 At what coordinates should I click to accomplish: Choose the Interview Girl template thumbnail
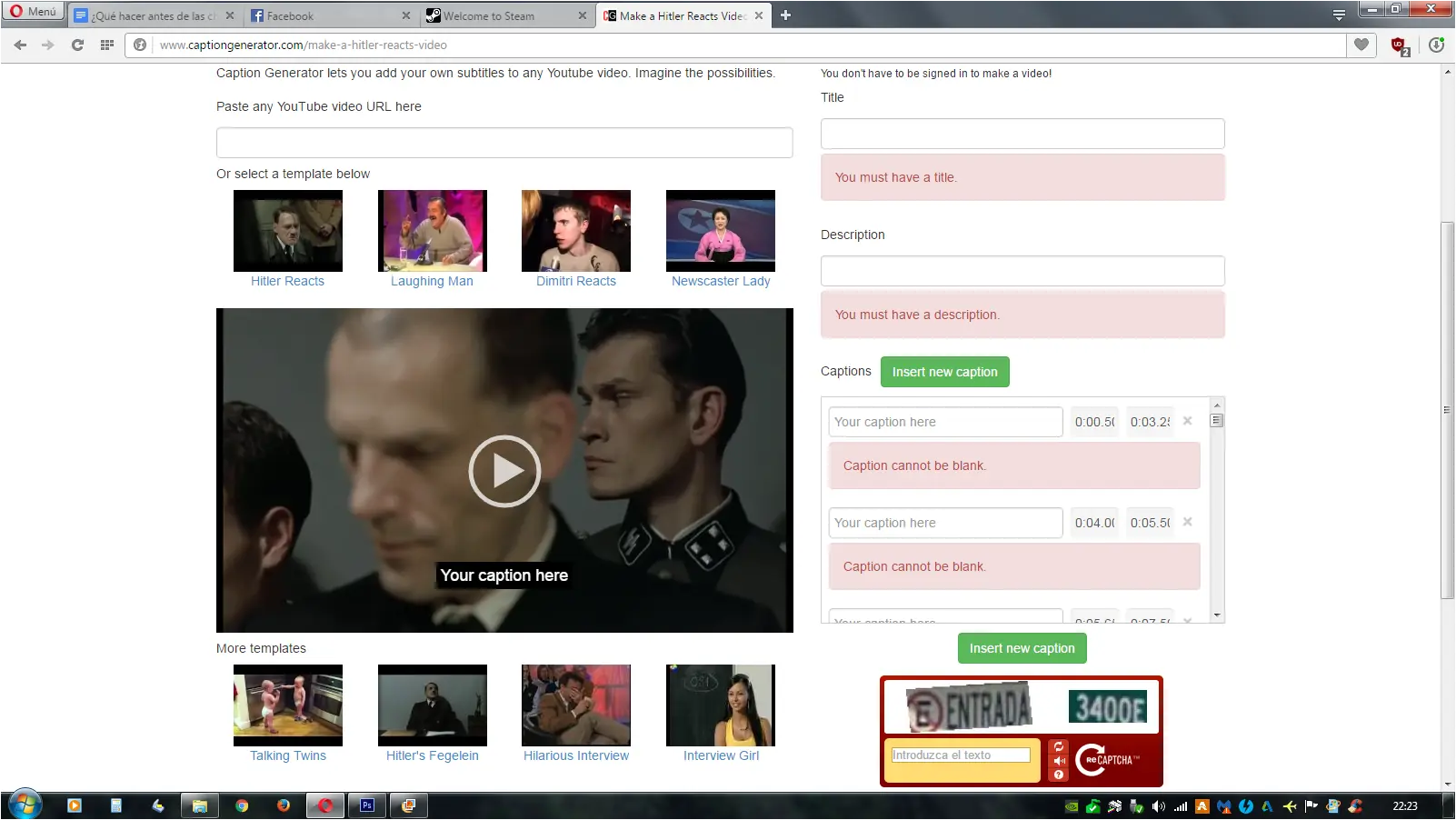721,705
